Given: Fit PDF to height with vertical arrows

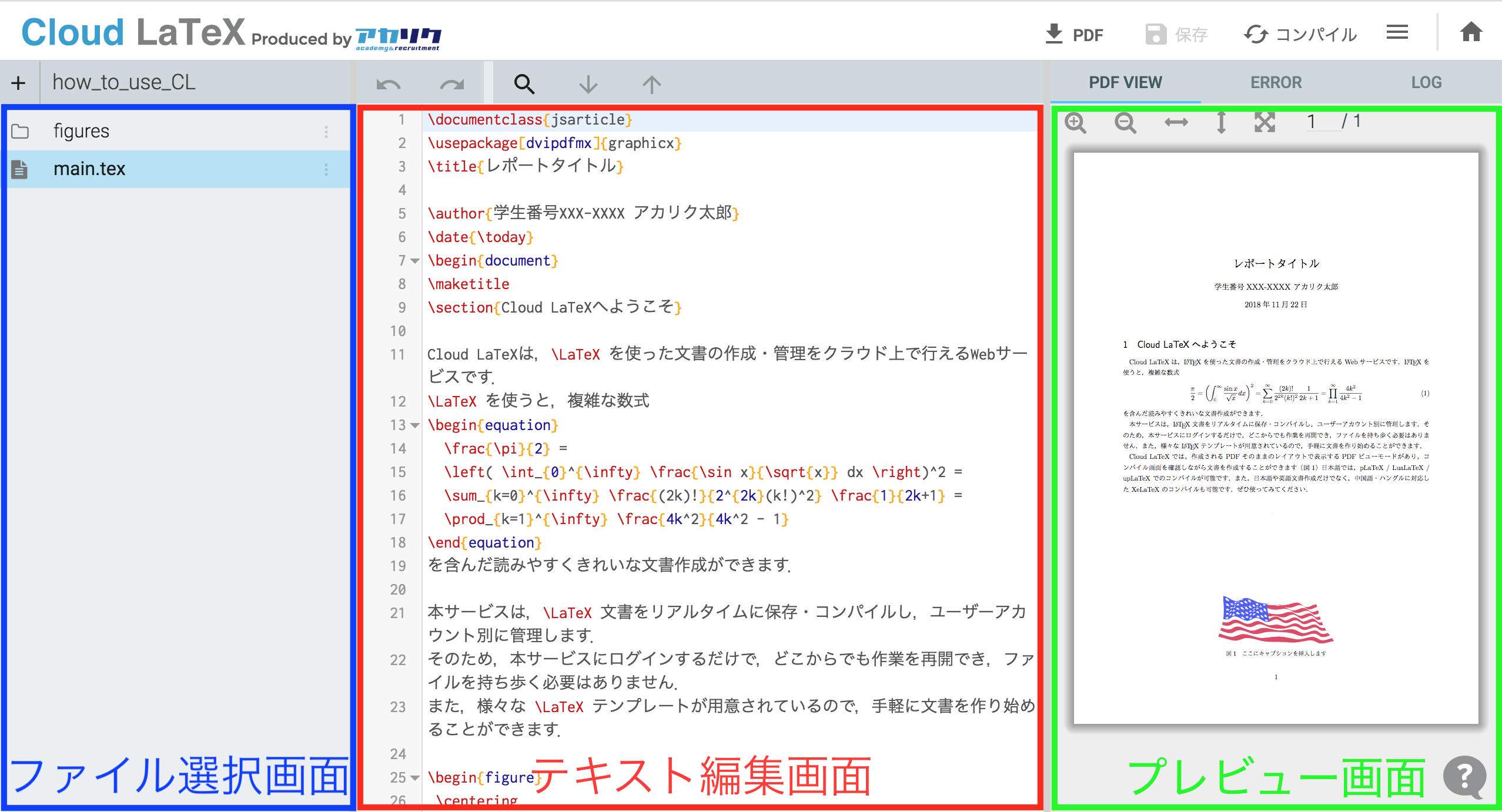Looking at the screenshot, I should click(x=1221, y=122).
